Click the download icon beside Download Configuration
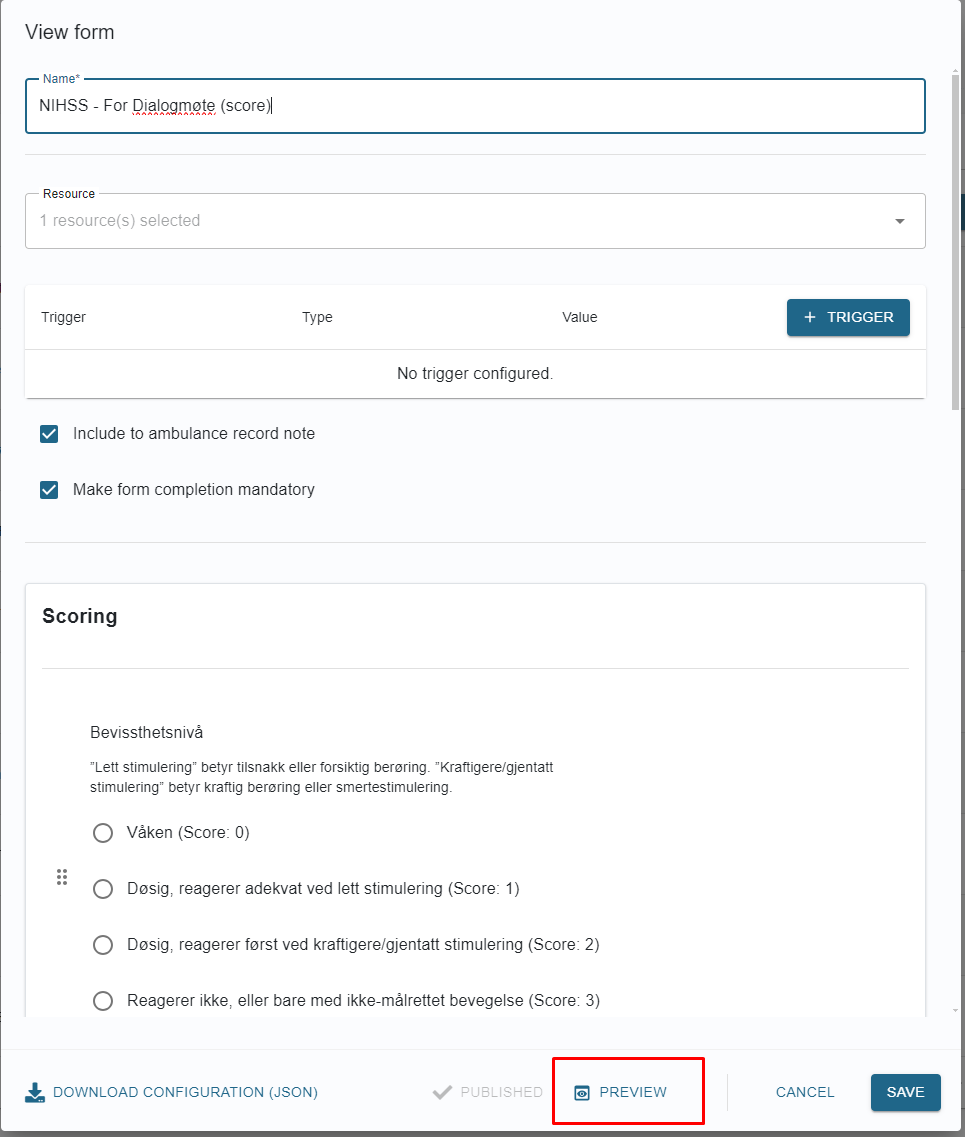Viewport: 965px width, 1137px height. tap(35, 1092)
